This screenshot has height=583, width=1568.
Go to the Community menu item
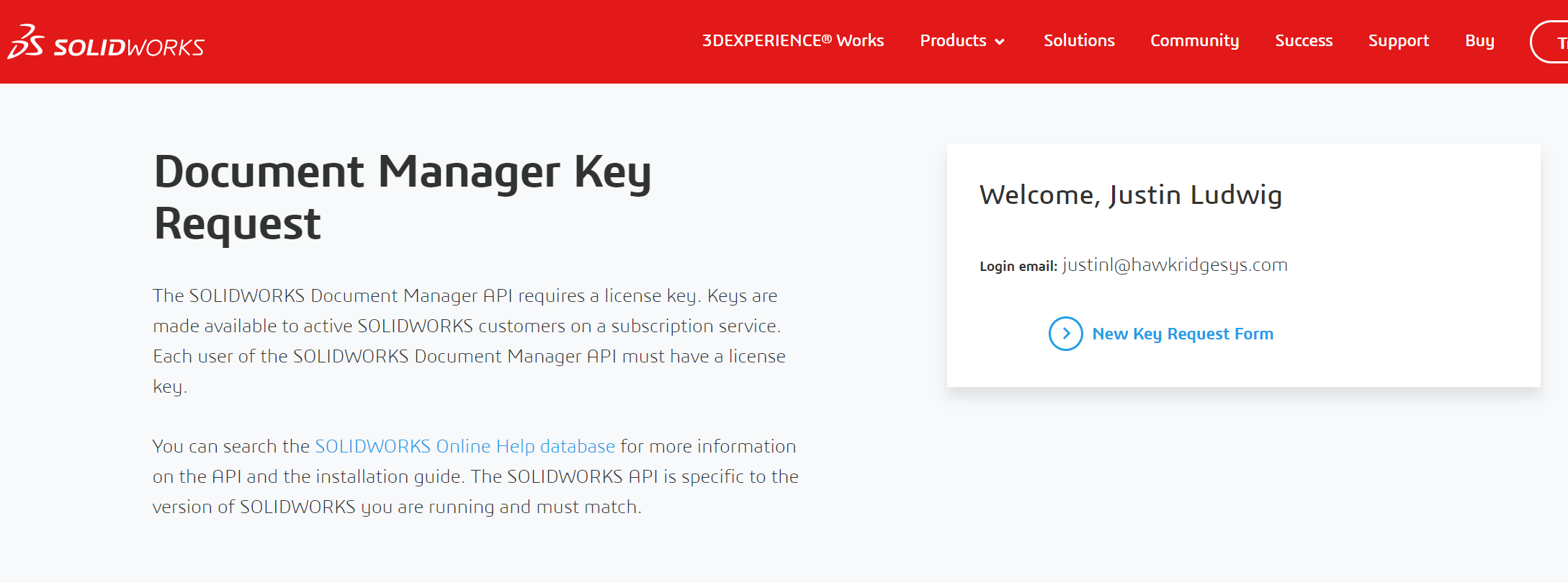(1194, 40)
